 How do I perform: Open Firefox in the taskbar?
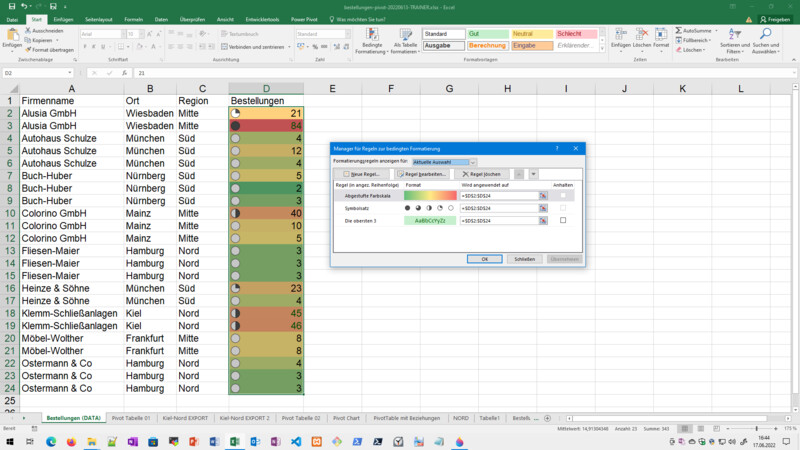tap(71, 441)
